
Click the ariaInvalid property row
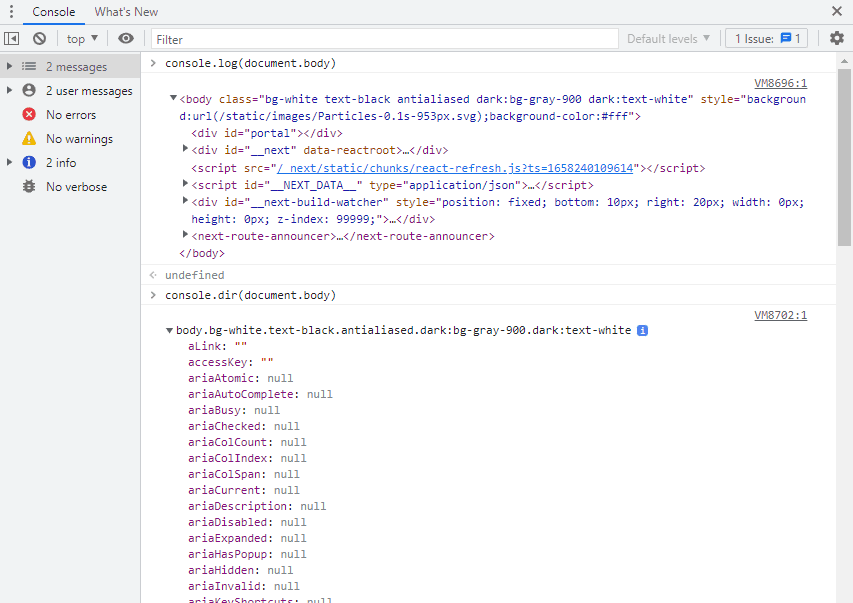[244, 586]
